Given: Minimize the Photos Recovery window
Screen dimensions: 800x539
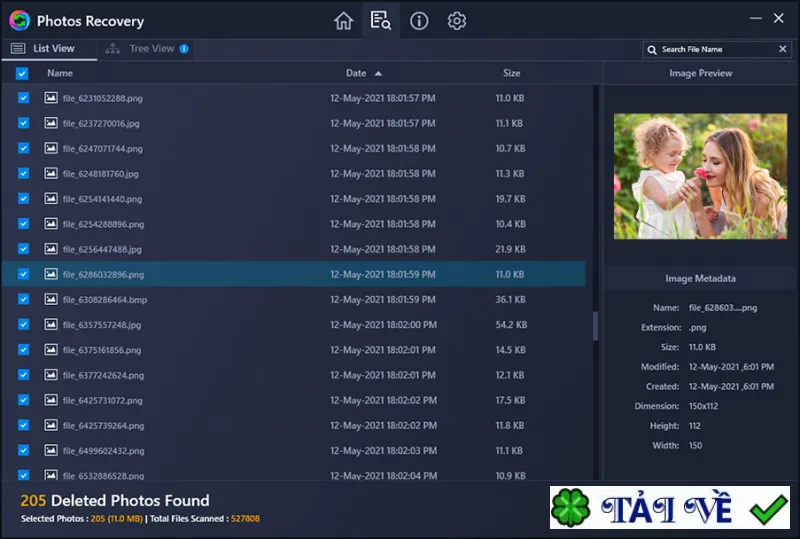Looking at the screenshot, I should [756, 18].
